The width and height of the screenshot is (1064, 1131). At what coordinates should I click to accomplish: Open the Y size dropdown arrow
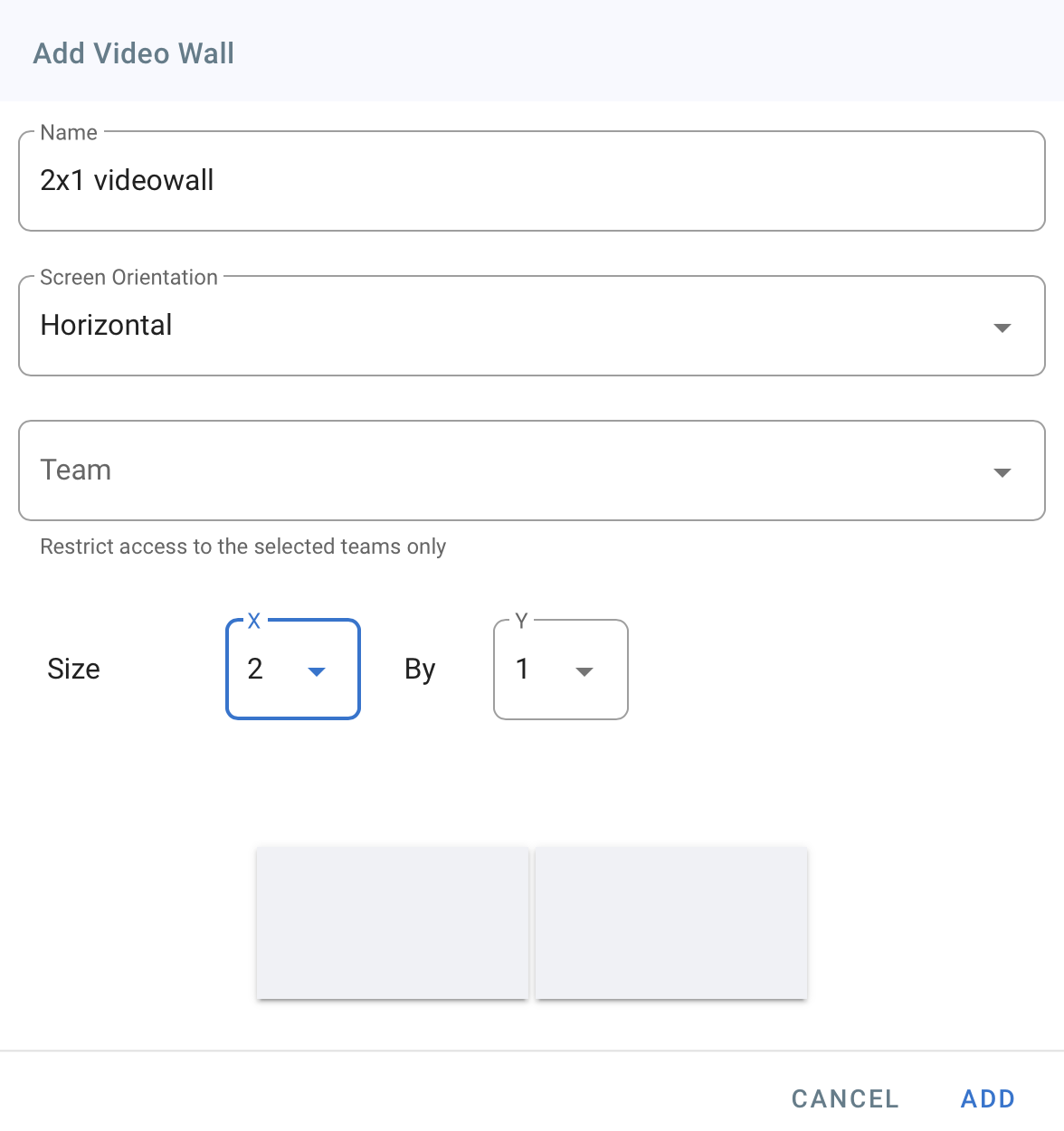(x=584, y=671)
